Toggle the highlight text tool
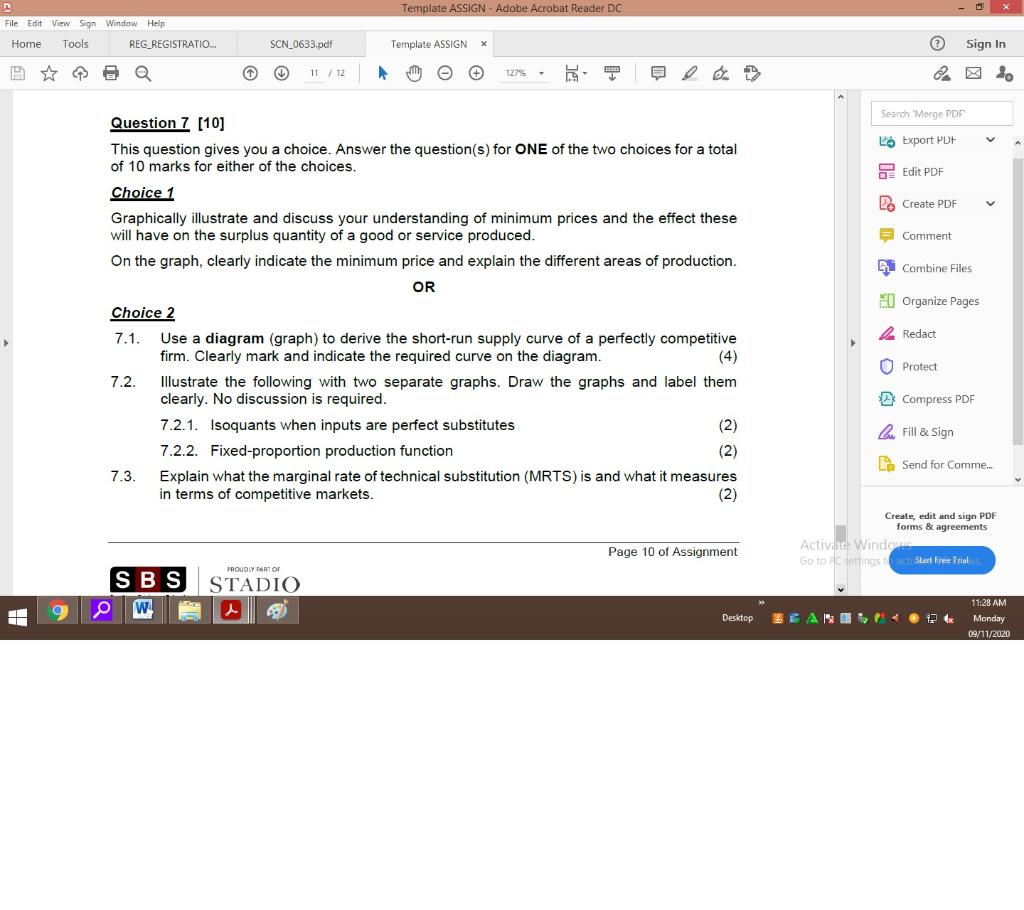The image size is (1024, 910). [x=689, y=73]
